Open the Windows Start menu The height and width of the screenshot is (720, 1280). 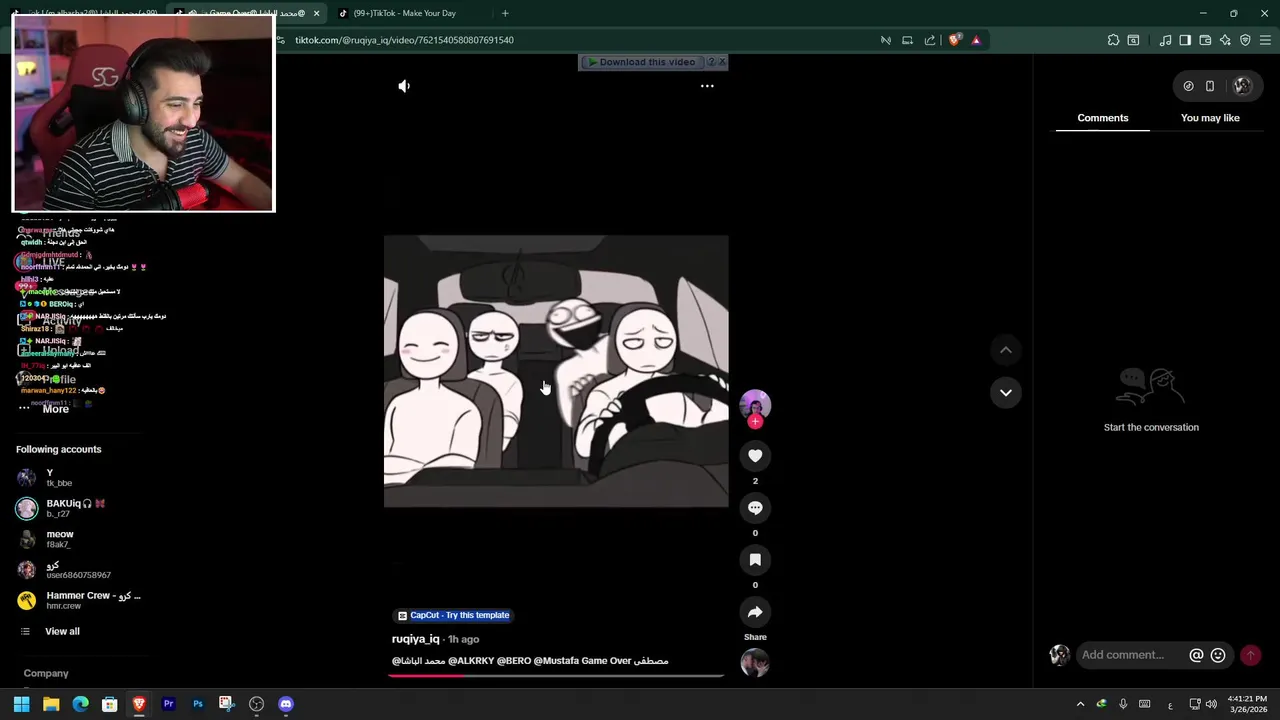tap(21, 704)
